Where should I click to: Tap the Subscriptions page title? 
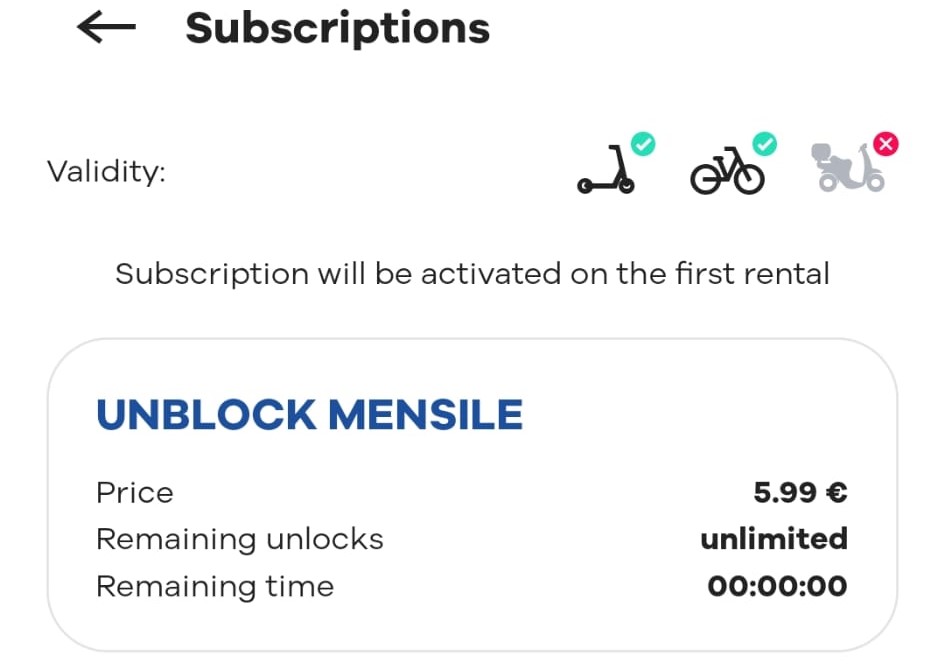tap(338, 29)
